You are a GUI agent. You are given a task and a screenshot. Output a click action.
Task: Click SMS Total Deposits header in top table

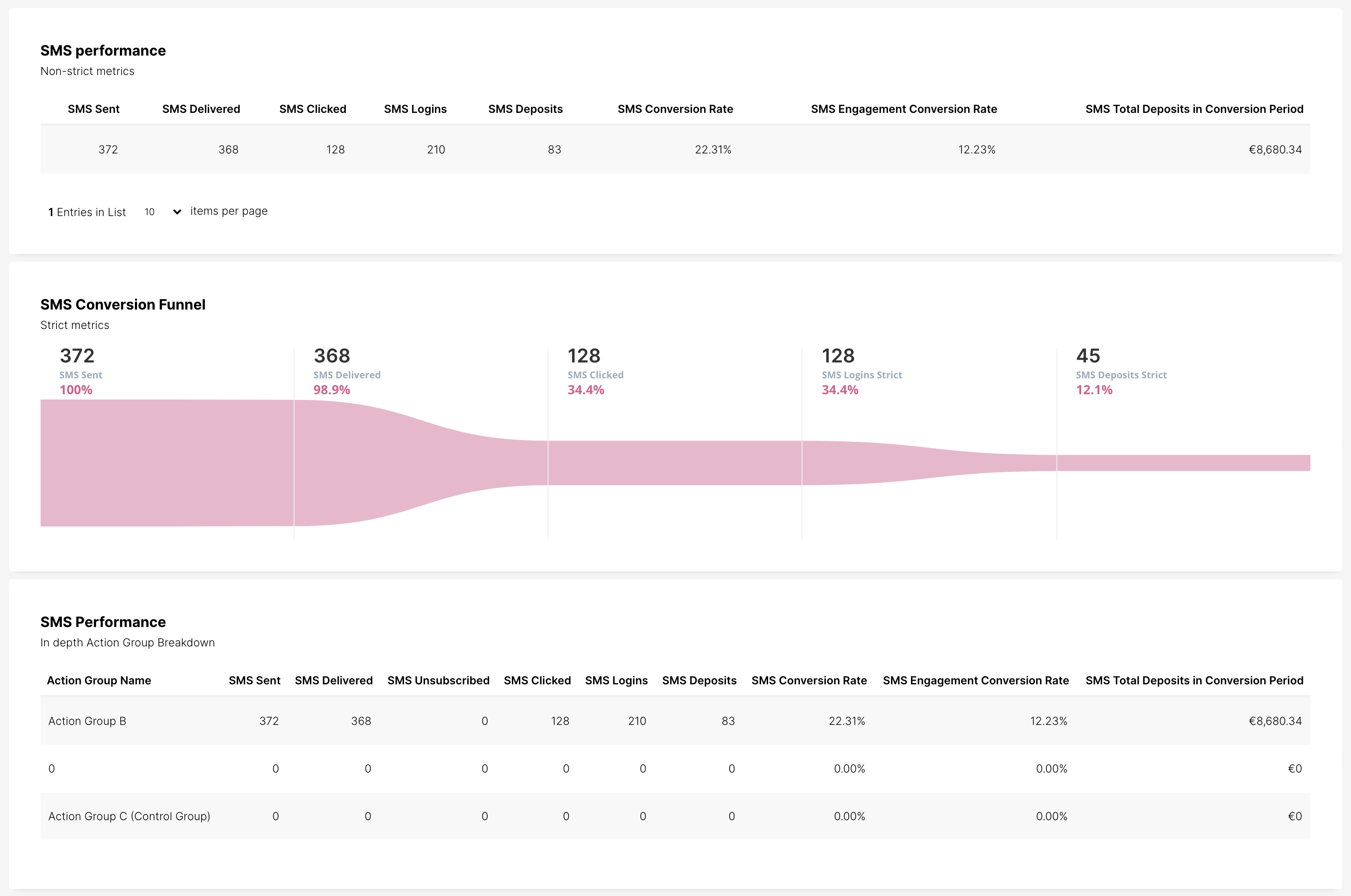pyautogui.click(x=1194, y=109)
